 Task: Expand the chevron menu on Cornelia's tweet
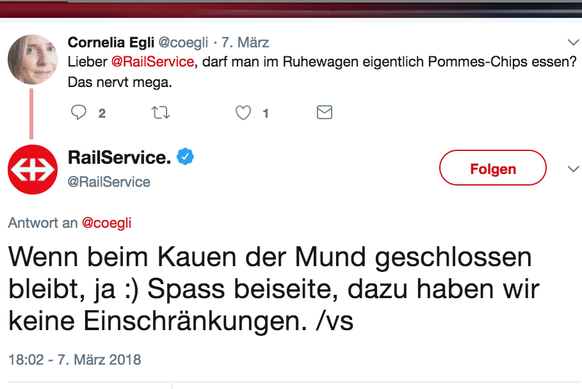pos(573,42)
